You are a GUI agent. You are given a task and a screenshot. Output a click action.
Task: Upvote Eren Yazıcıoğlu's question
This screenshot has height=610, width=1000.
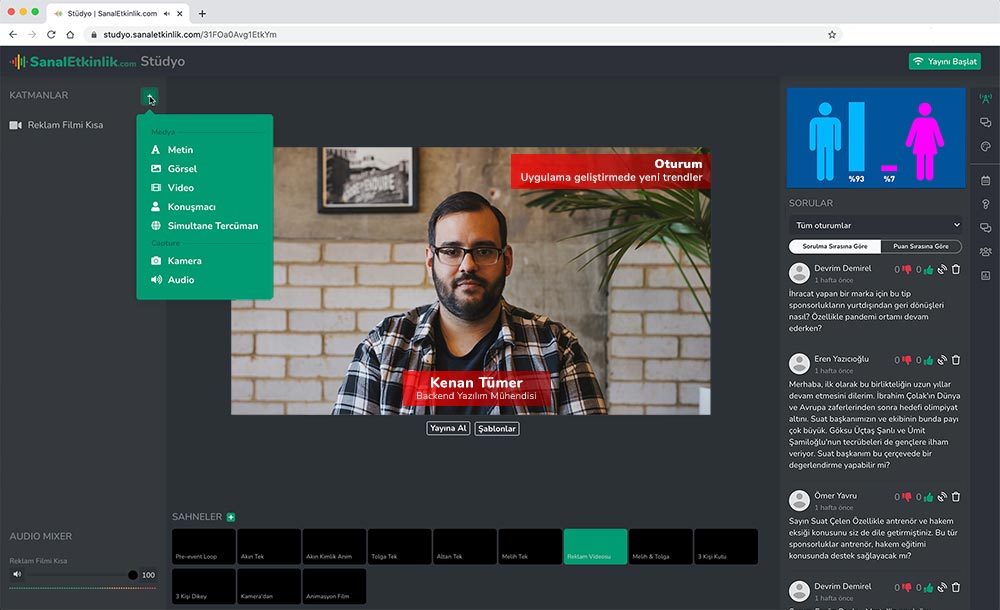(x=929, y=360)
